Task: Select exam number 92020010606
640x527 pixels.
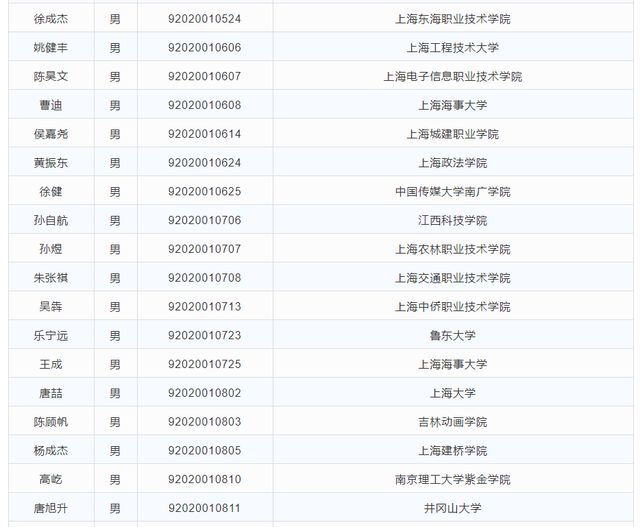Action: [x=204, y=47]
